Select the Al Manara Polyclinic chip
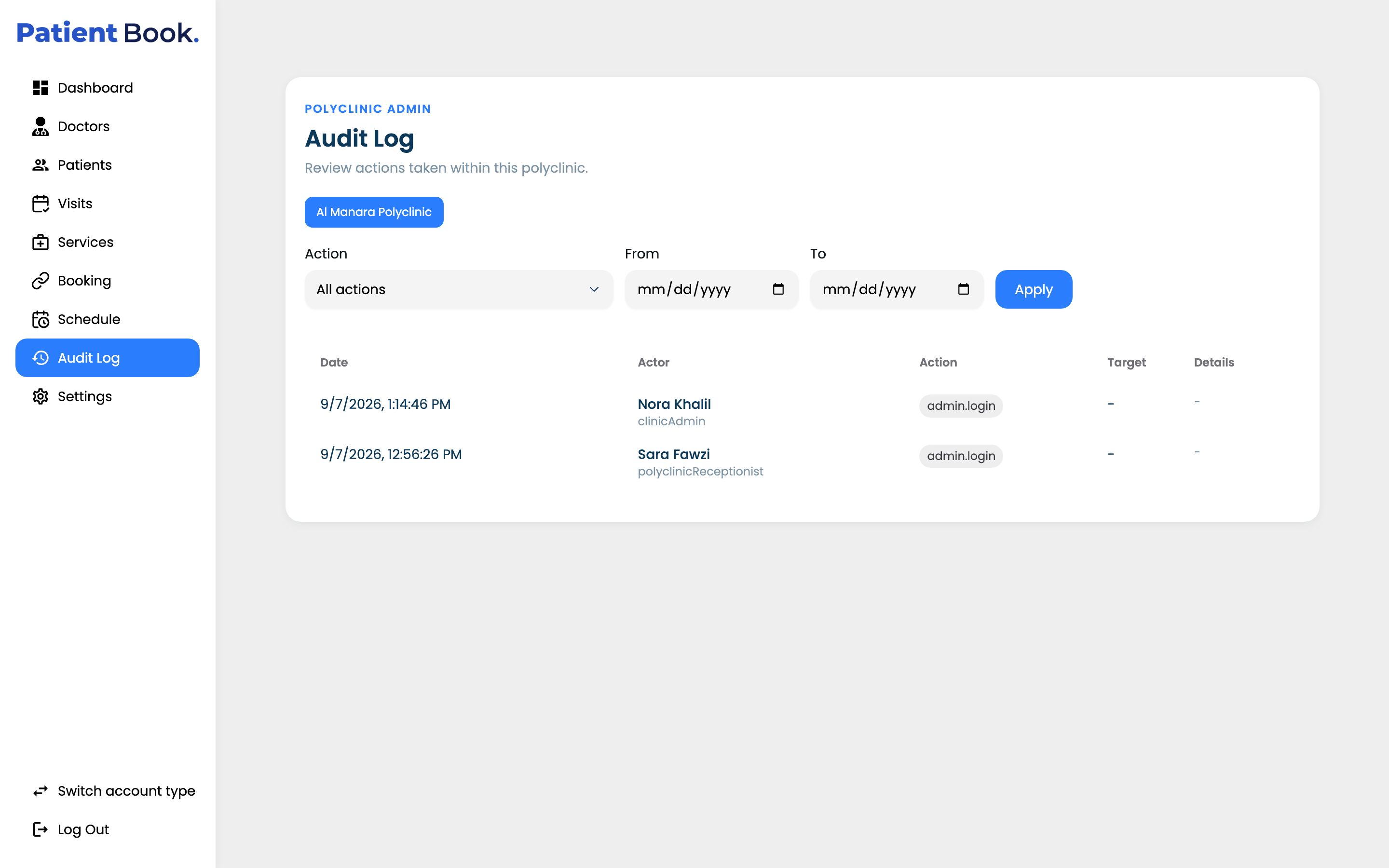This screenshot has height=868, width=1389. point(374,212)
